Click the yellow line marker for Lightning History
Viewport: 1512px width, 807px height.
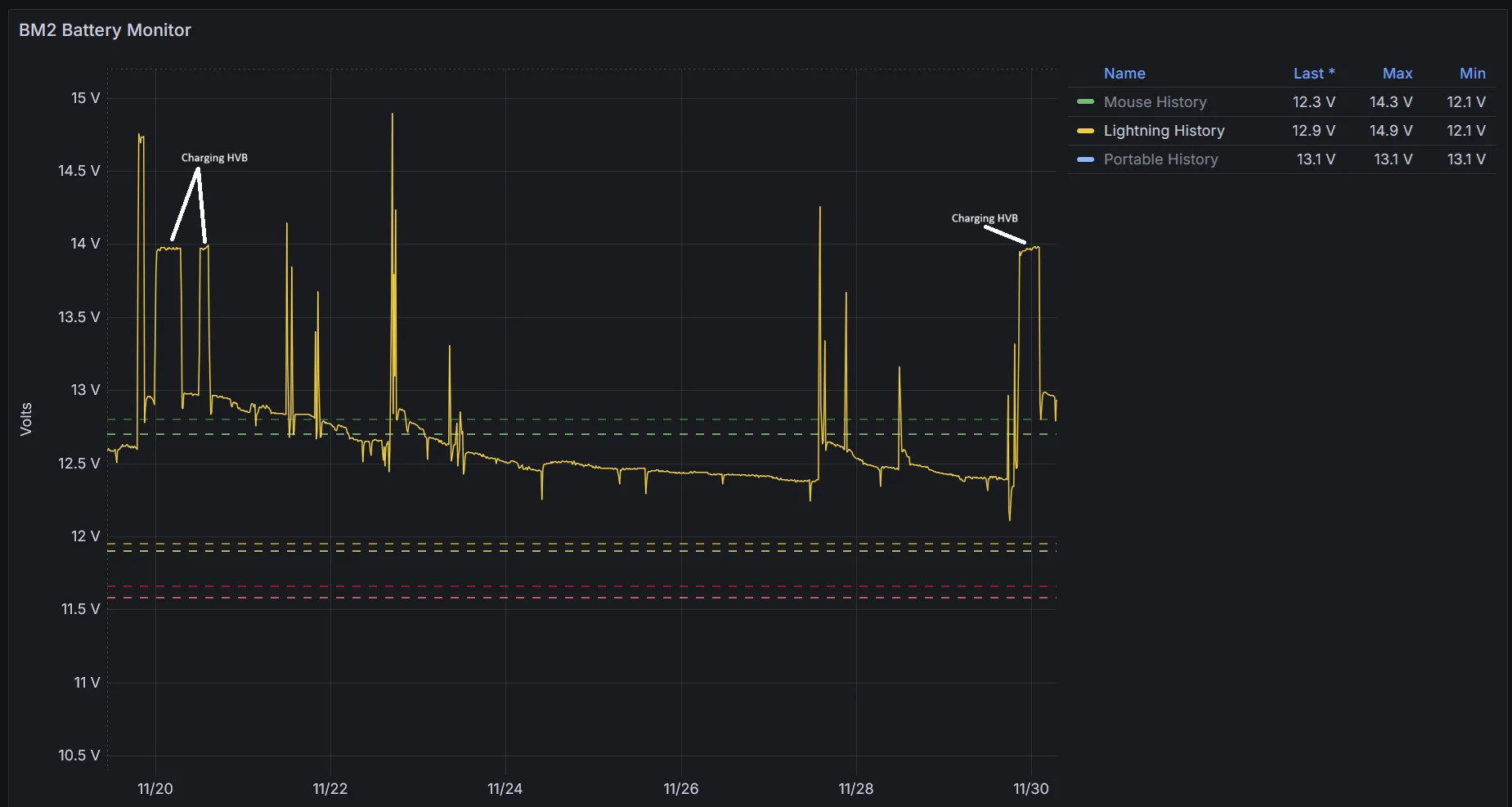coord(1085,131)
